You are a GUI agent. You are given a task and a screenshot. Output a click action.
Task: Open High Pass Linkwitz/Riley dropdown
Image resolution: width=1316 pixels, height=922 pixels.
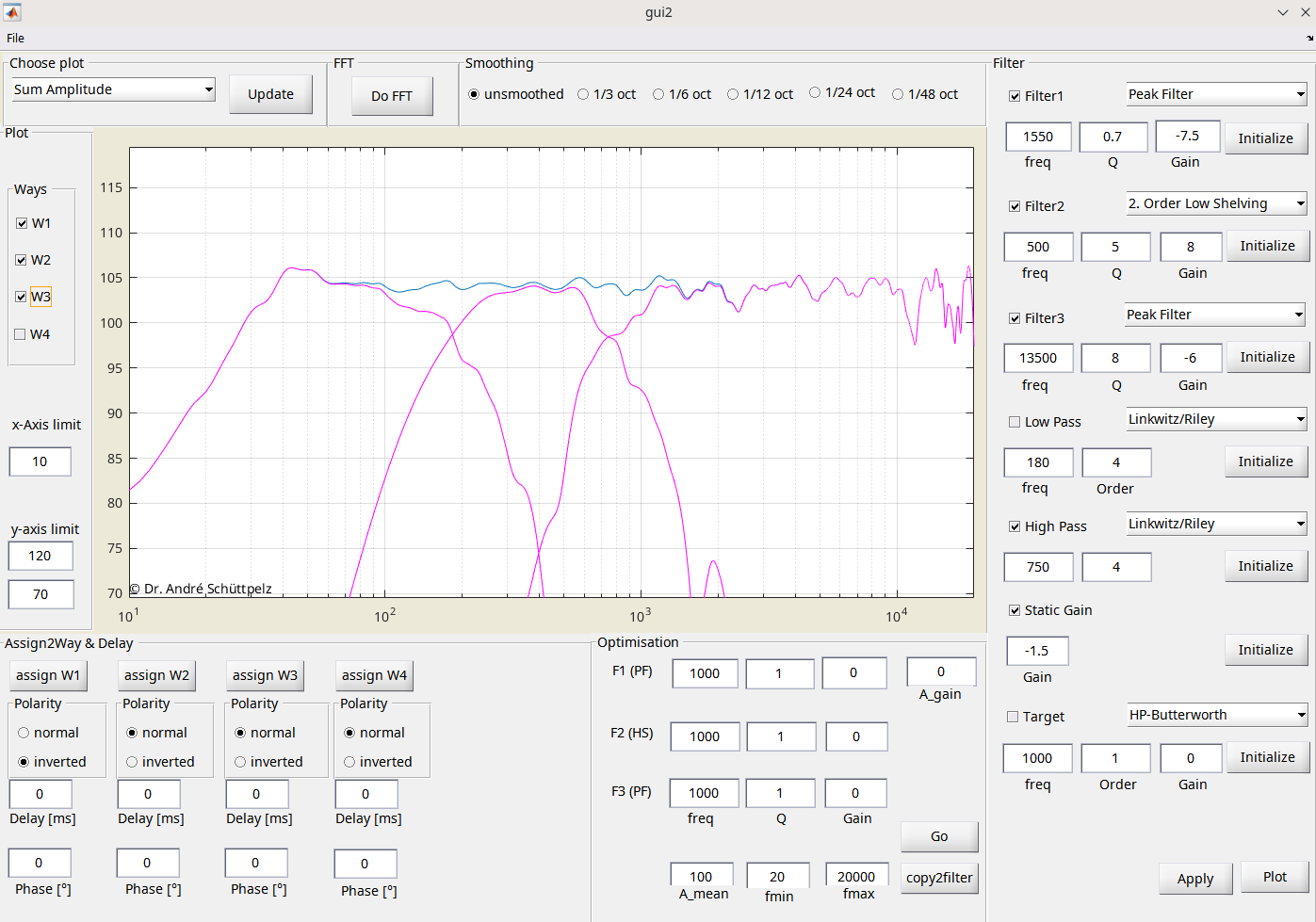click(x=1216, y=524)
